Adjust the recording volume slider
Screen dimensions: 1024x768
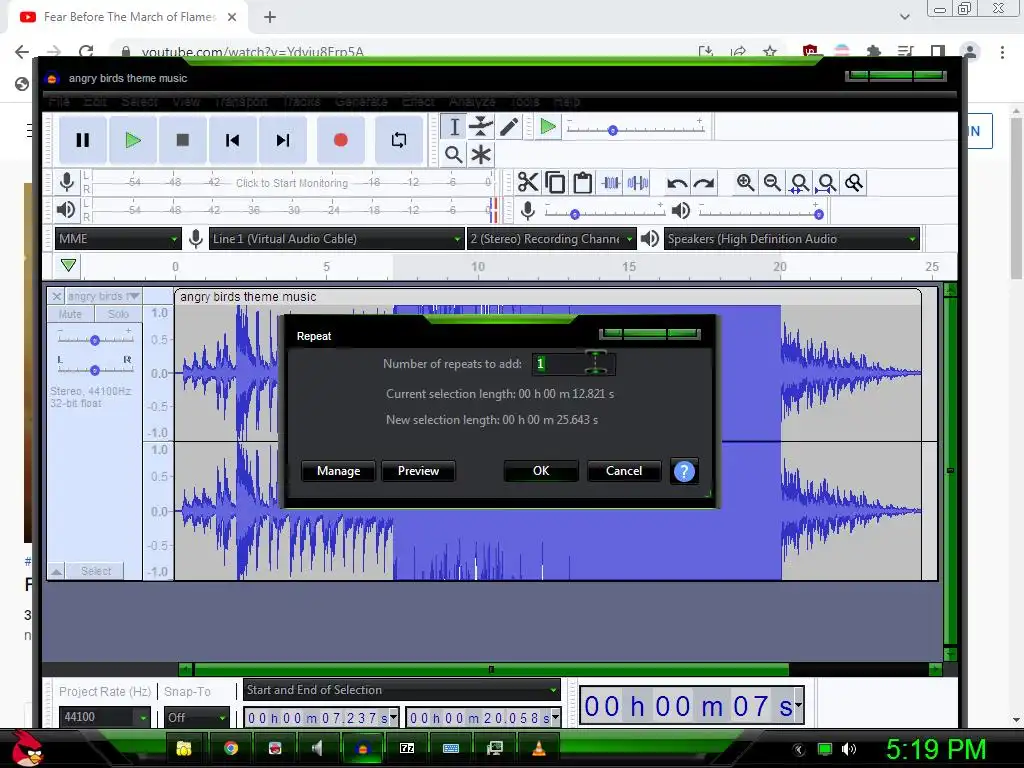click(x=604, y=212)
